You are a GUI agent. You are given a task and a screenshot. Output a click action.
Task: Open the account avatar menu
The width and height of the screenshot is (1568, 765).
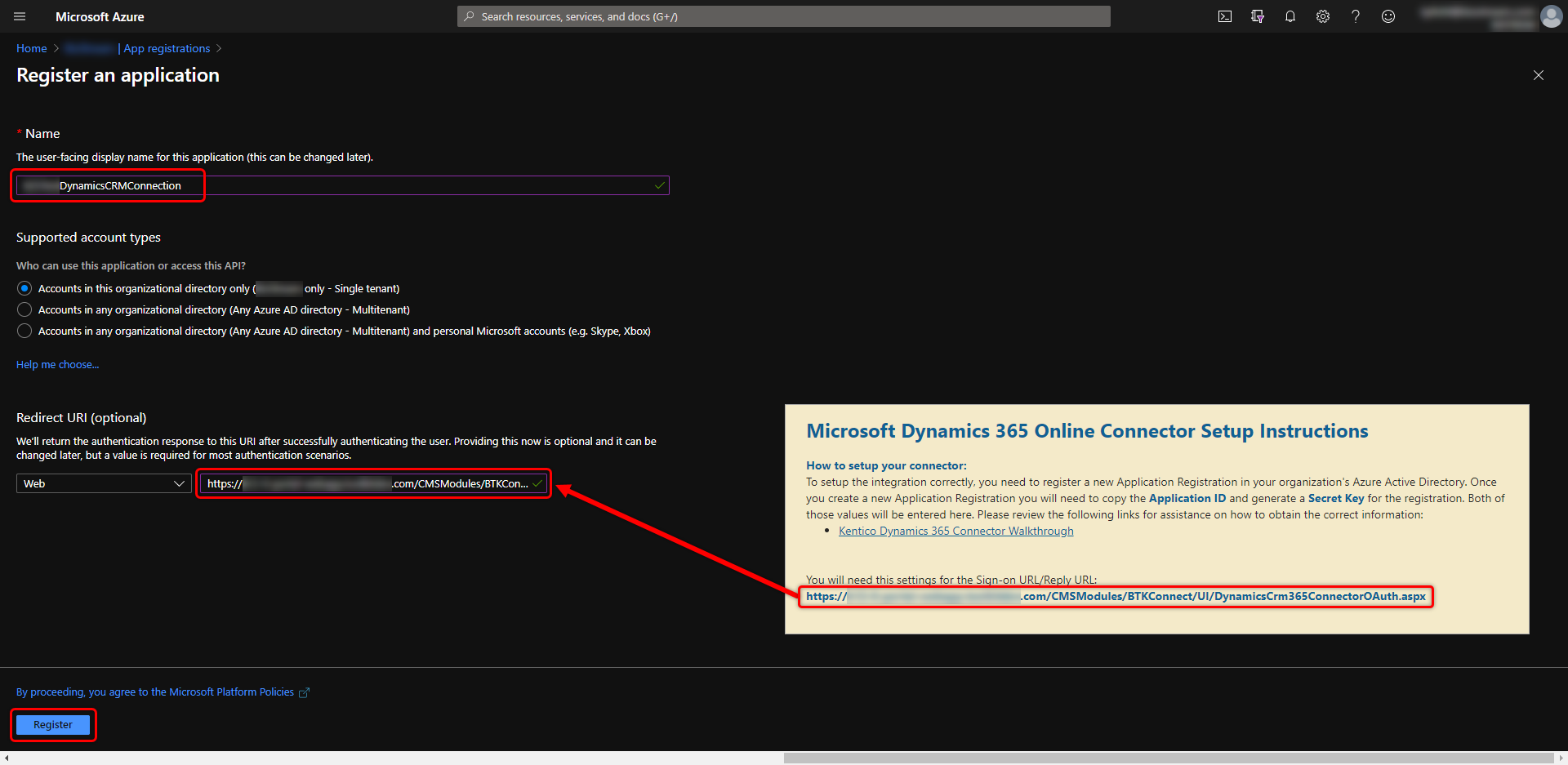coord(1551,16)
